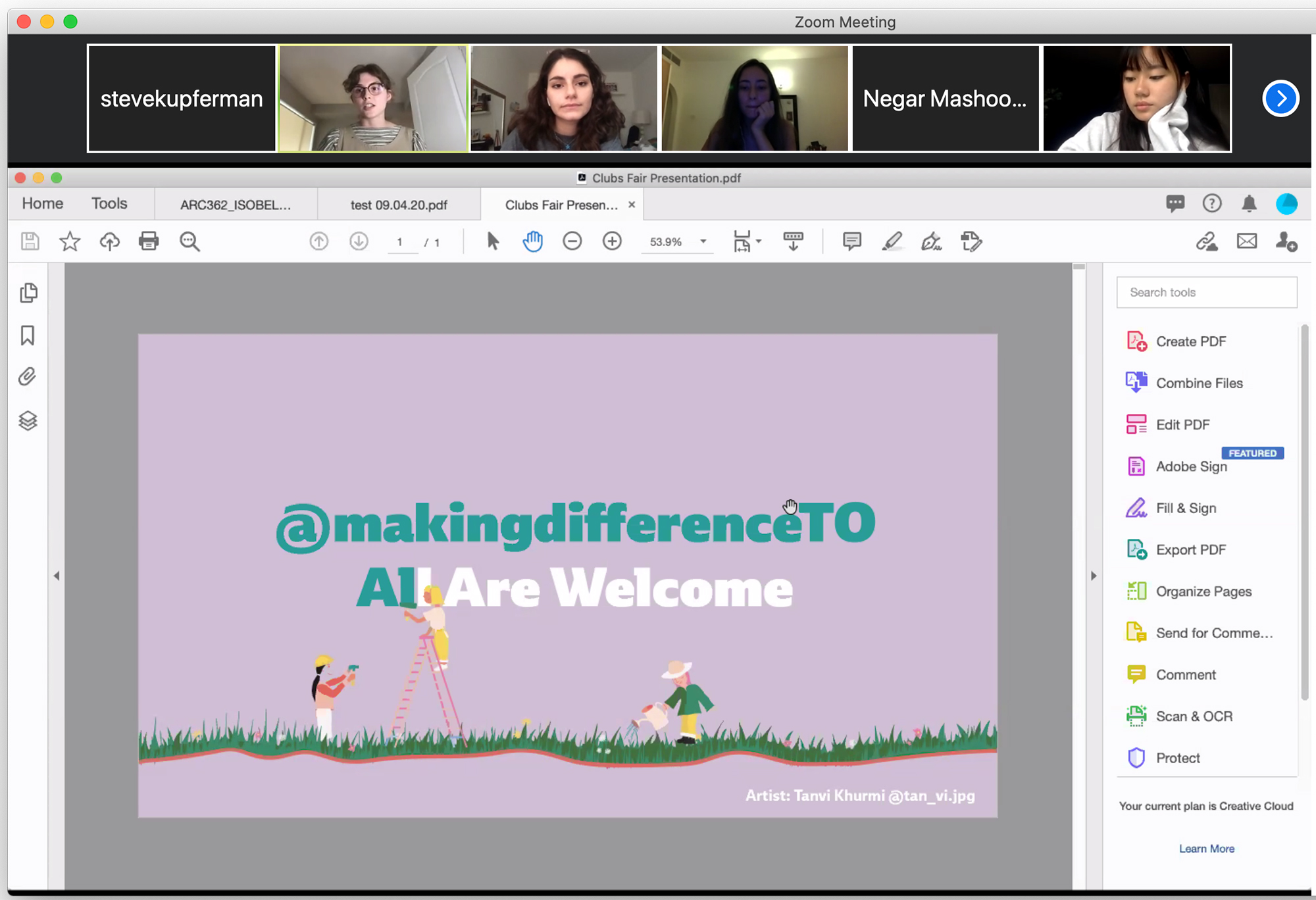Click the upload to cloud icon
The width and height of the screenshot is (1316, 900).
pos(109,241)
